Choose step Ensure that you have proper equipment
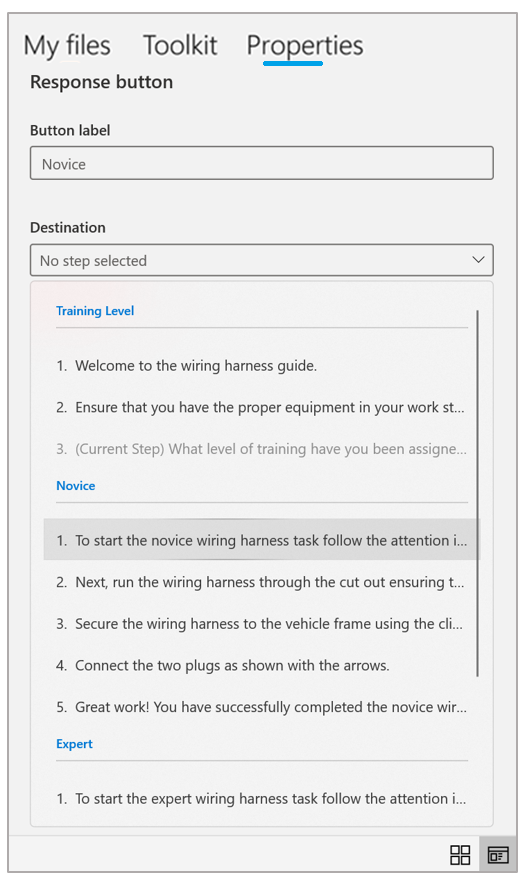Screen dimensions: 524x880 [x=262, y=407]
